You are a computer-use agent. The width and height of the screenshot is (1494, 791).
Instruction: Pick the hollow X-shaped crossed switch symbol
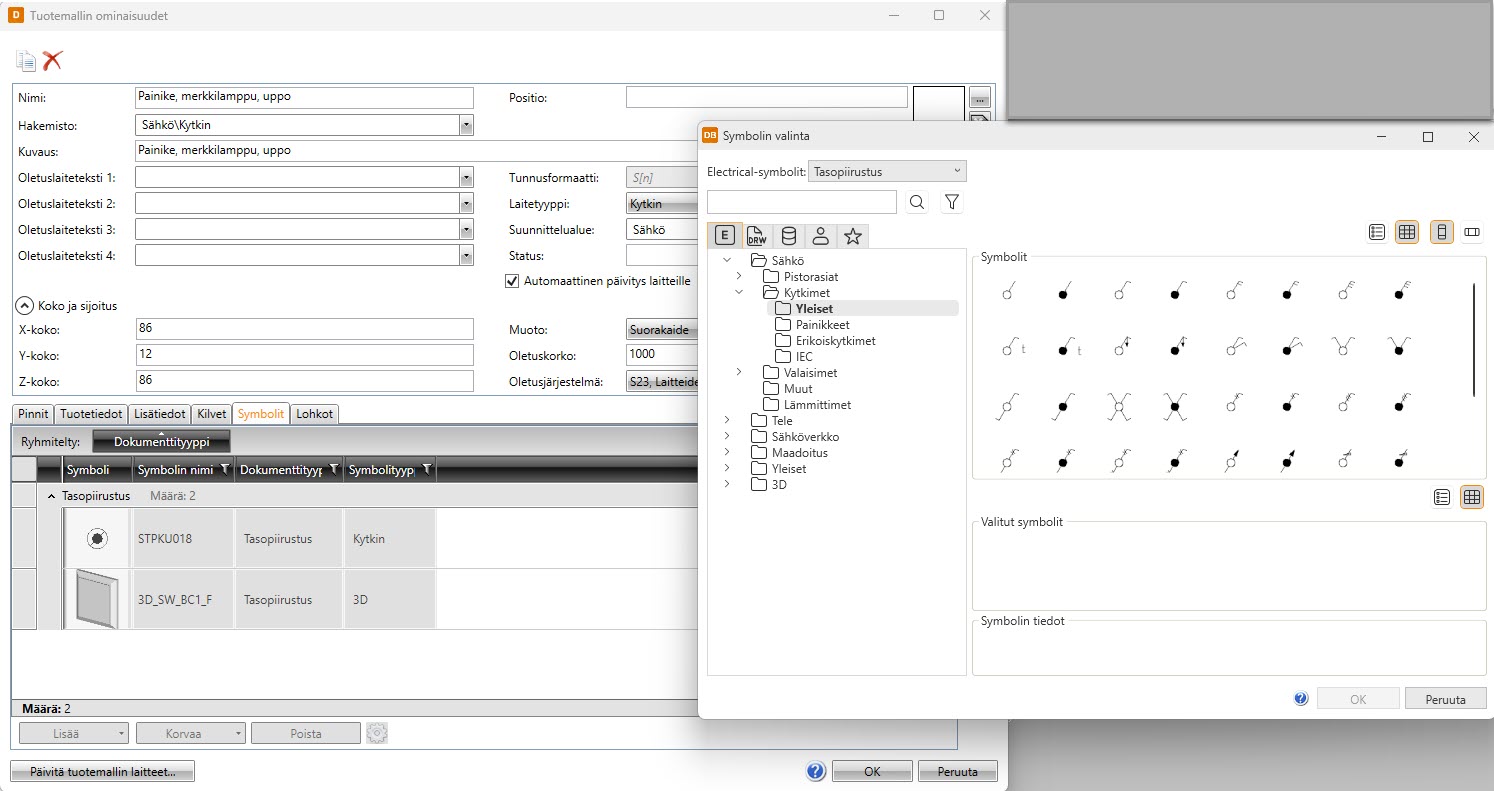pos(1117,405)
